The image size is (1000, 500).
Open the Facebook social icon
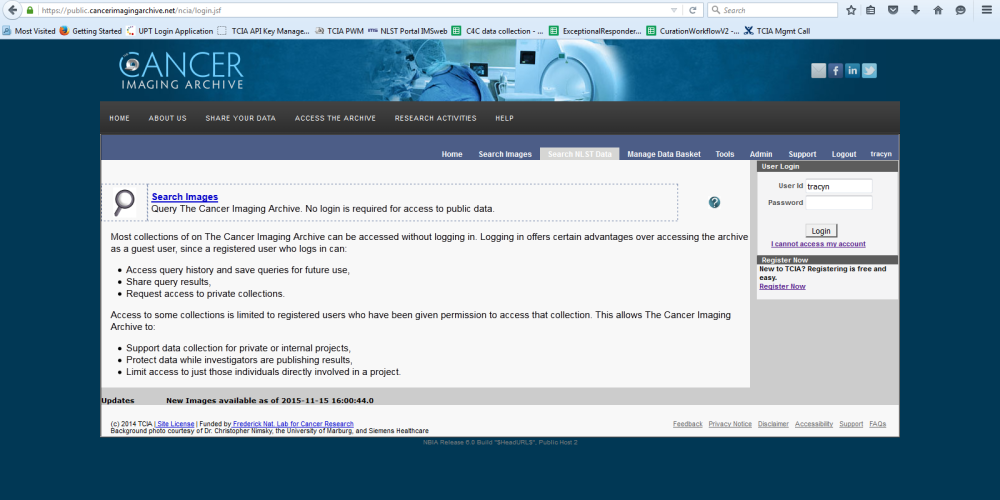pyautogui.click(x=835, y=71)
